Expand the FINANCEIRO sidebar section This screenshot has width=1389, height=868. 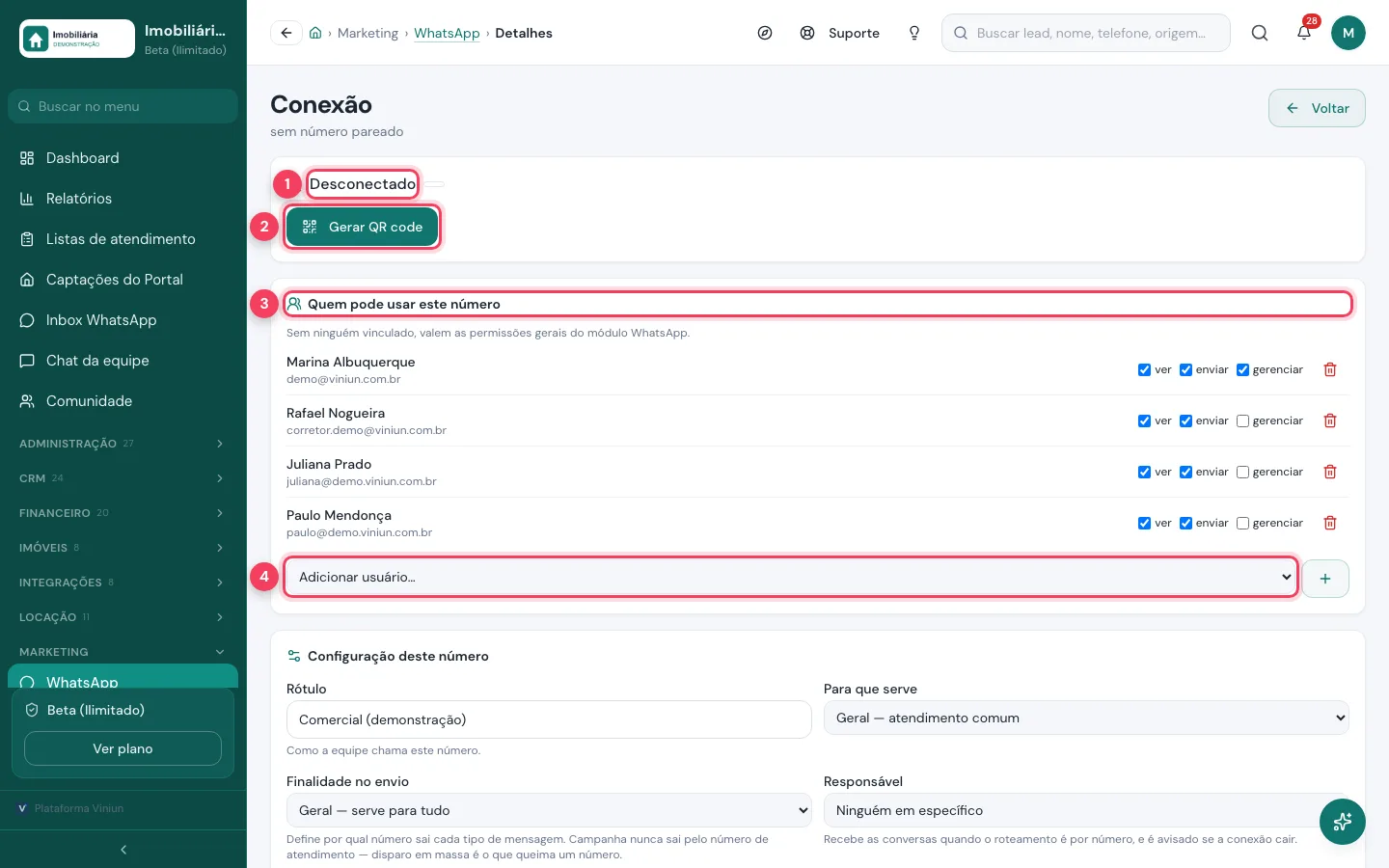122,513
